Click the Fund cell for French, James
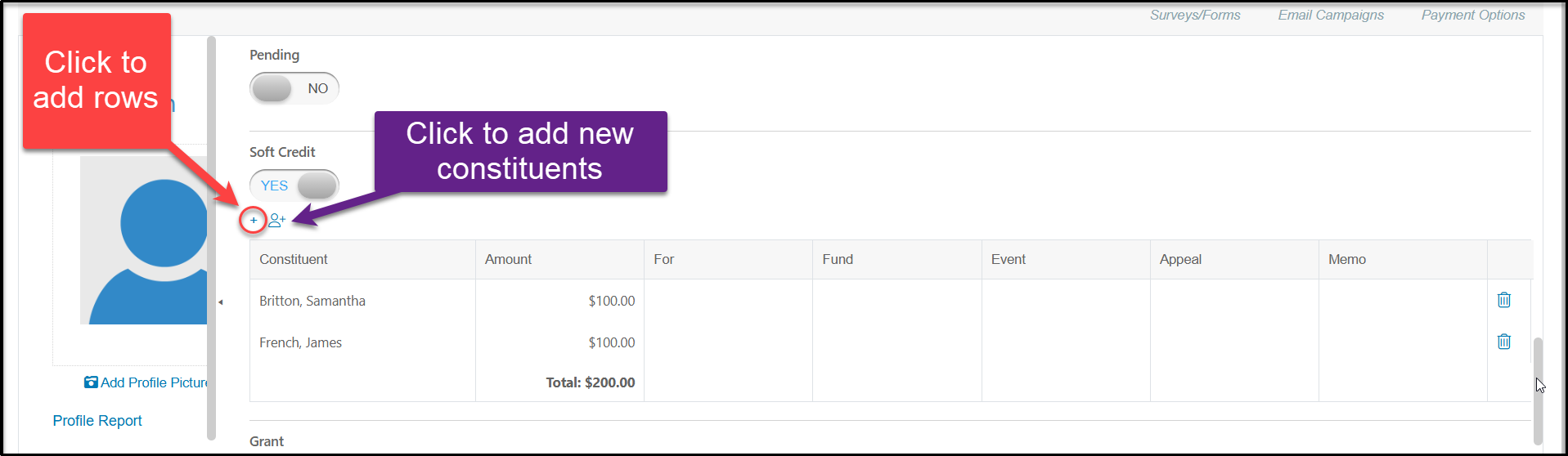Screen dimensions: 1568x456 [896, 342]
